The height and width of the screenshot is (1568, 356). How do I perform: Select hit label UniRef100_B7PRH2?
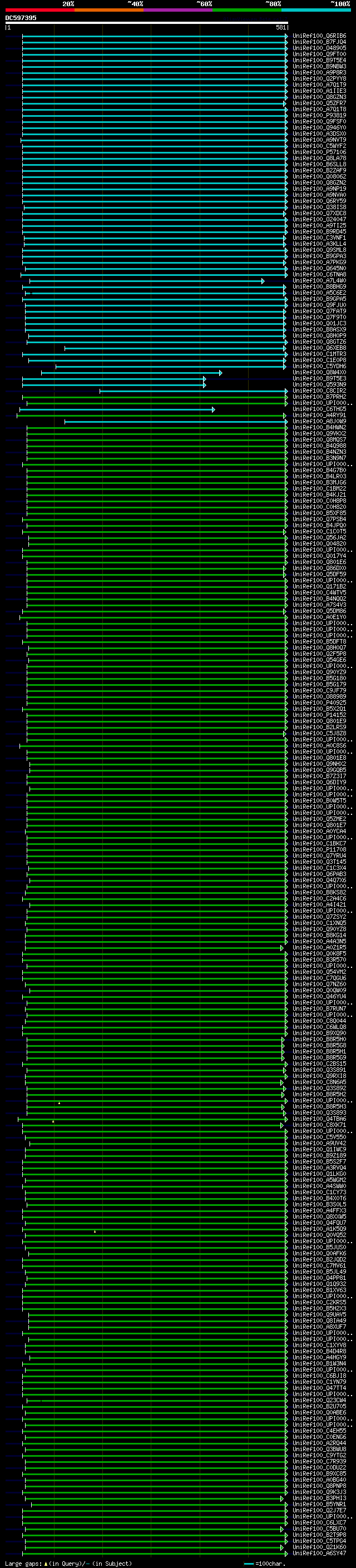tap(319, 398)
